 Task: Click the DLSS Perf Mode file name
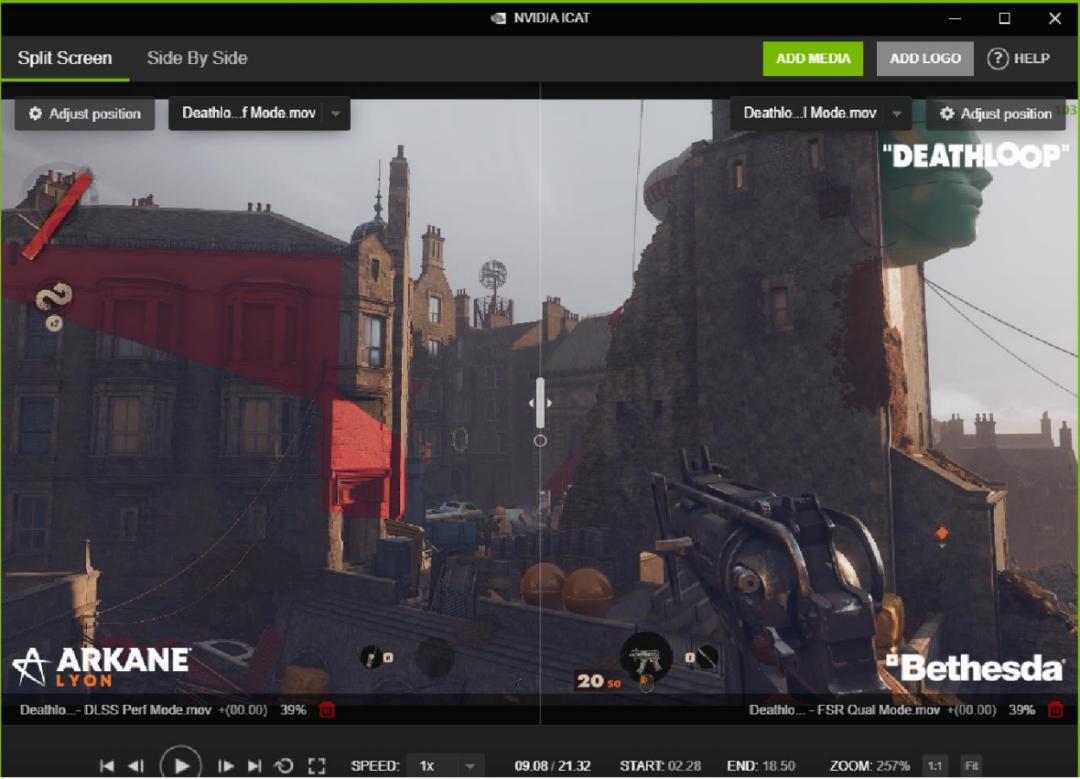click(115, 710)
